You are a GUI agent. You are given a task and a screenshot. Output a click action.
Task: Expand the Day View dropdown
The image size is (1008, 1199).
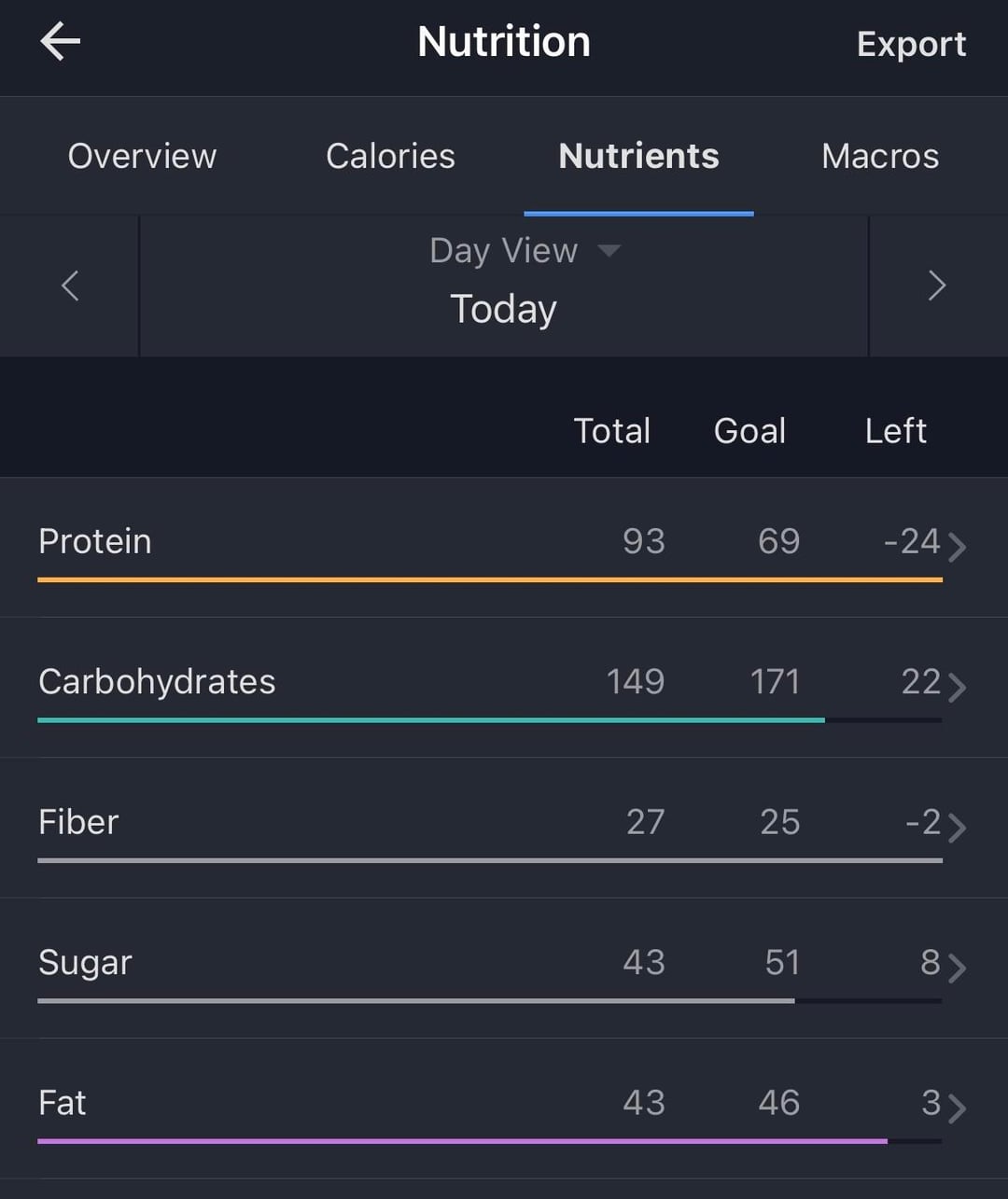click(x=504, y=250)
